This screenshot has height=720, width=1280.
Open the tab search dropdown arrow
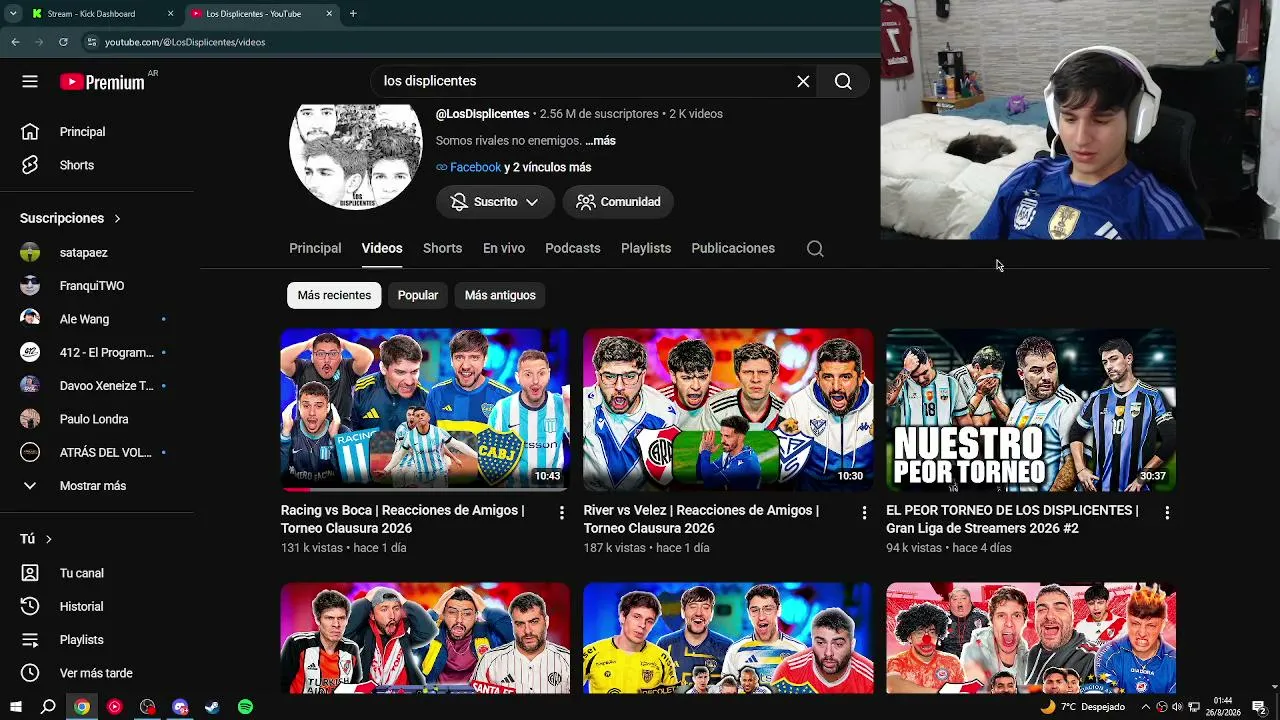coord(13,14)
